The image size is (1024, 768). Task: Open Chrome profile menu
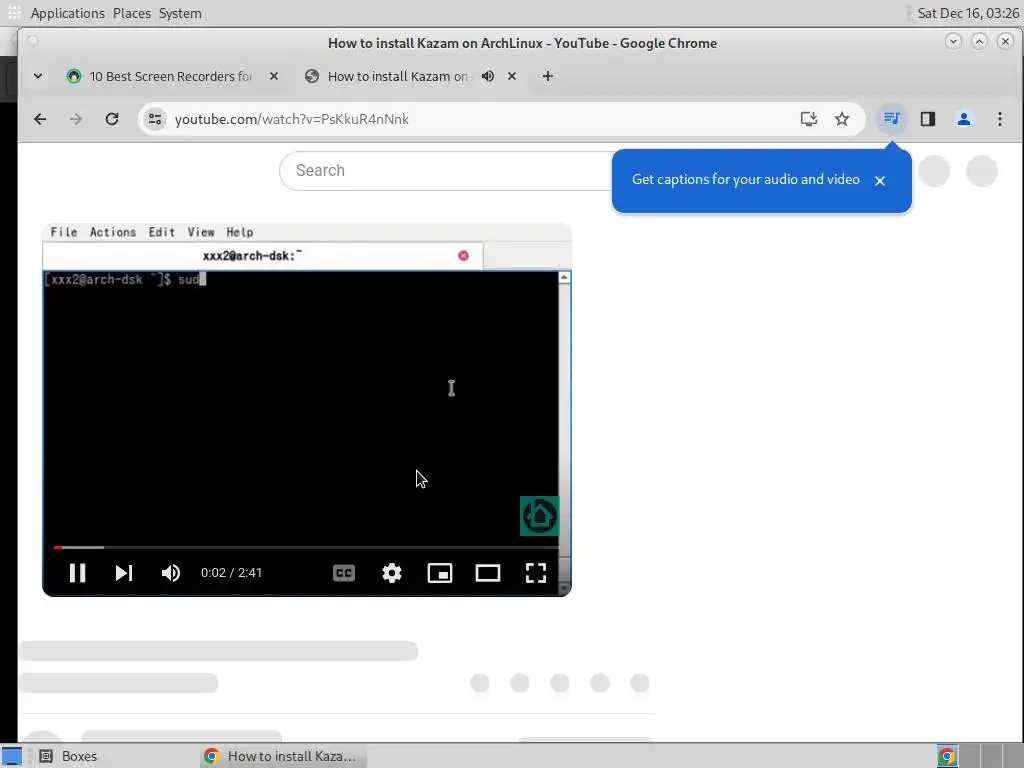click(963, 119)
